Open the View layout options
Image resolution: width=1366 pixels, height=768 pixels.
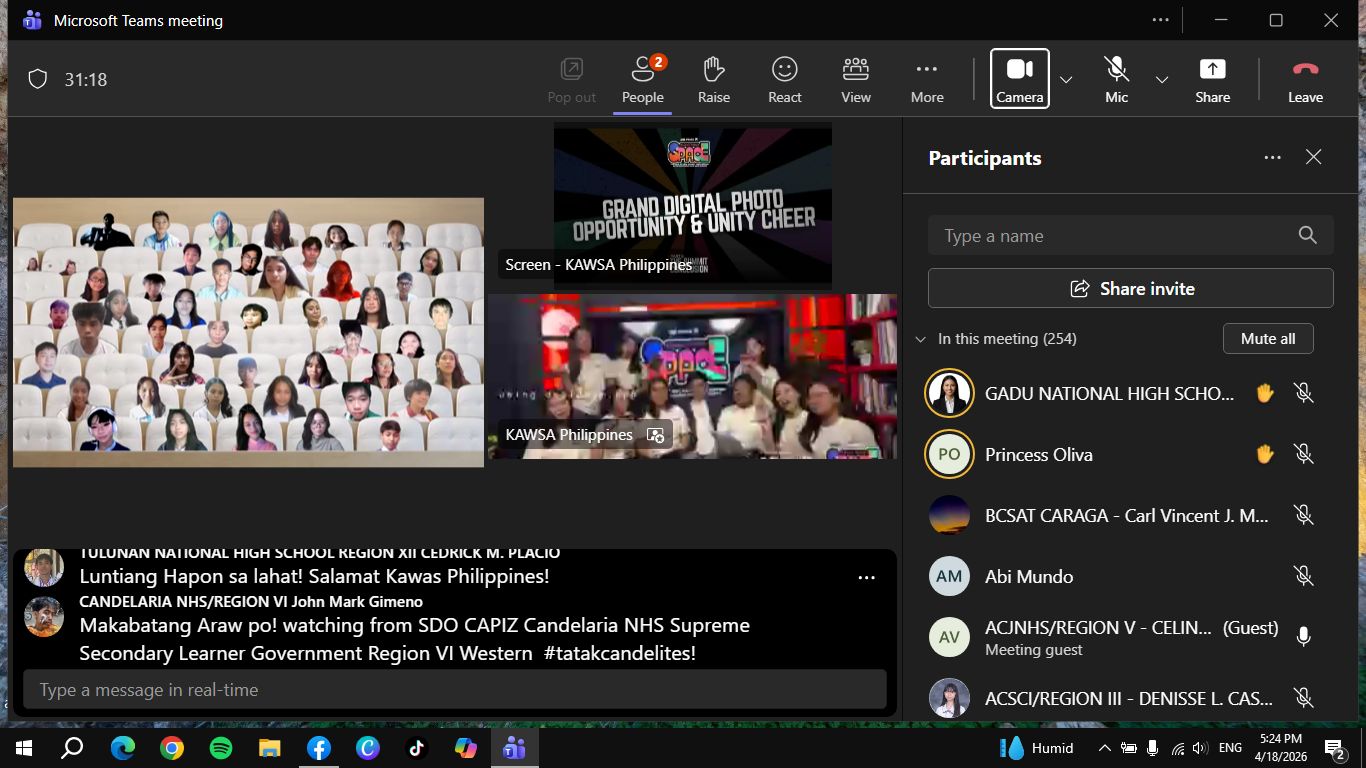856,79
